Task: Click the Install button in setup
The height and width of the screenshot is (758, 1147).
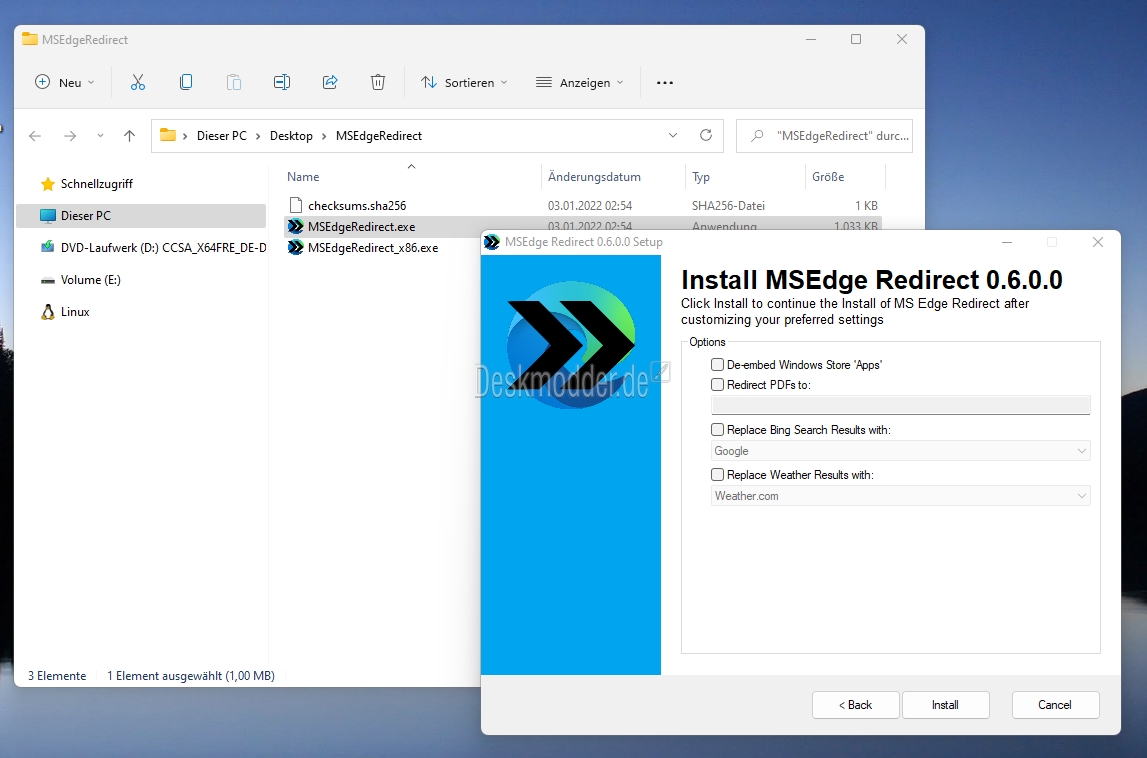Action: tap(945, 705)
